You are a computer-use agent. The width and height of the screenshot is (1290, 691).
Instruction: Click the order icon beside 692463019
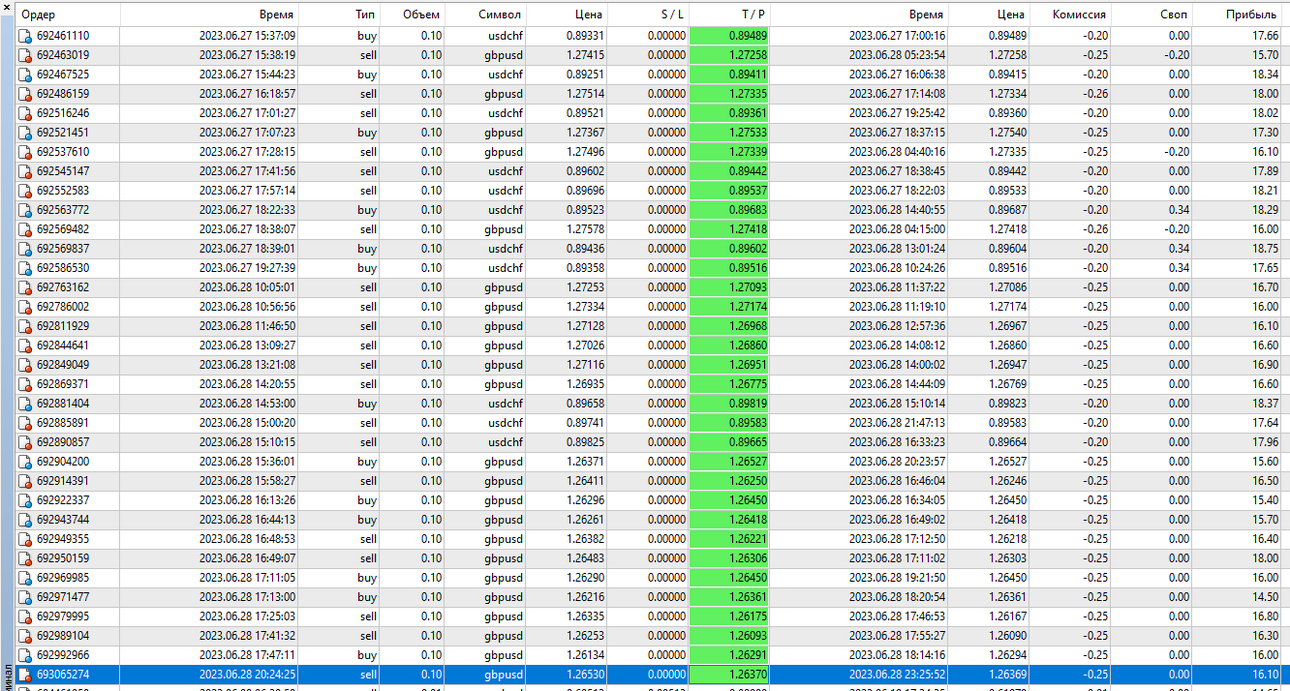(x=25, y=55)
